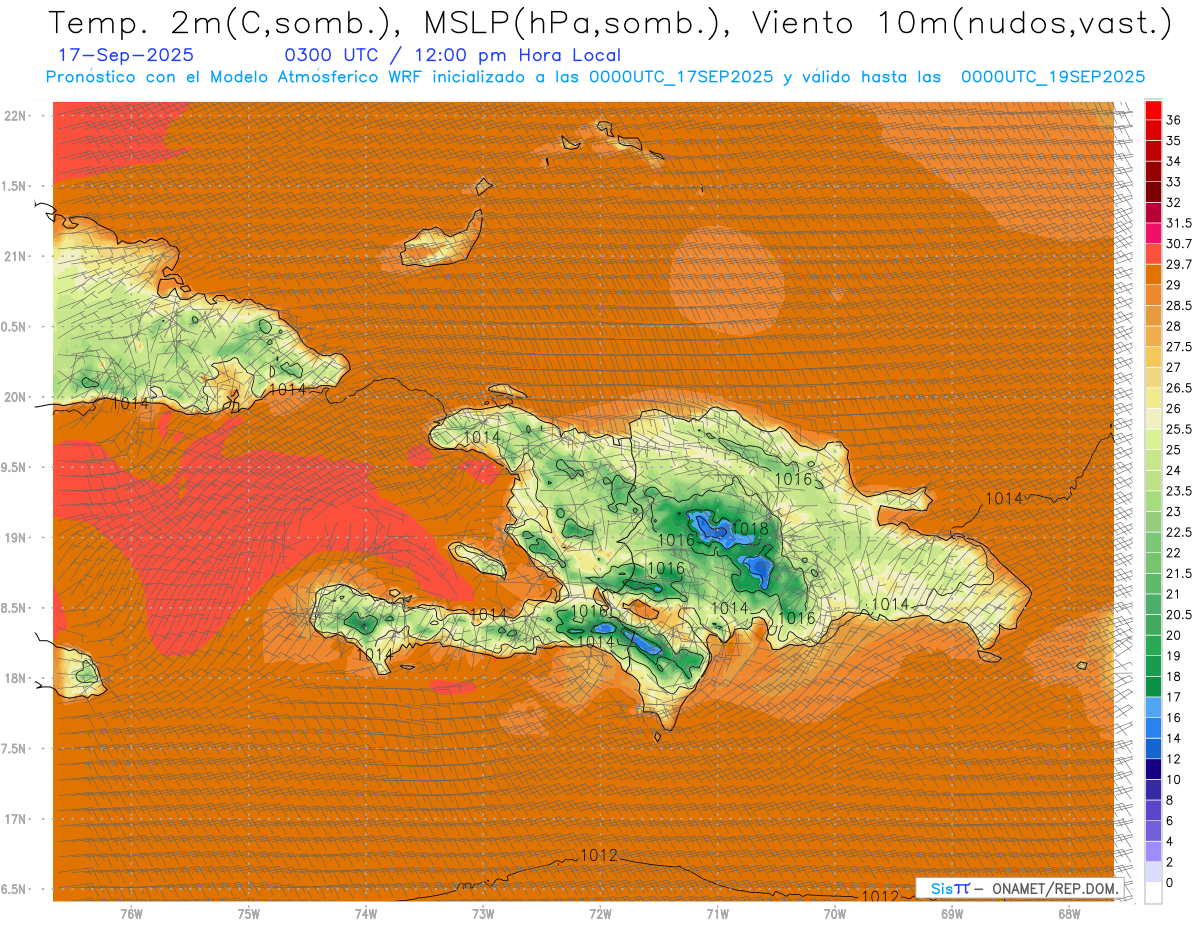Click the brightest red swatch atop the legend
The height and width of the screenshot is (927, 1200).
click(1153, 109)
